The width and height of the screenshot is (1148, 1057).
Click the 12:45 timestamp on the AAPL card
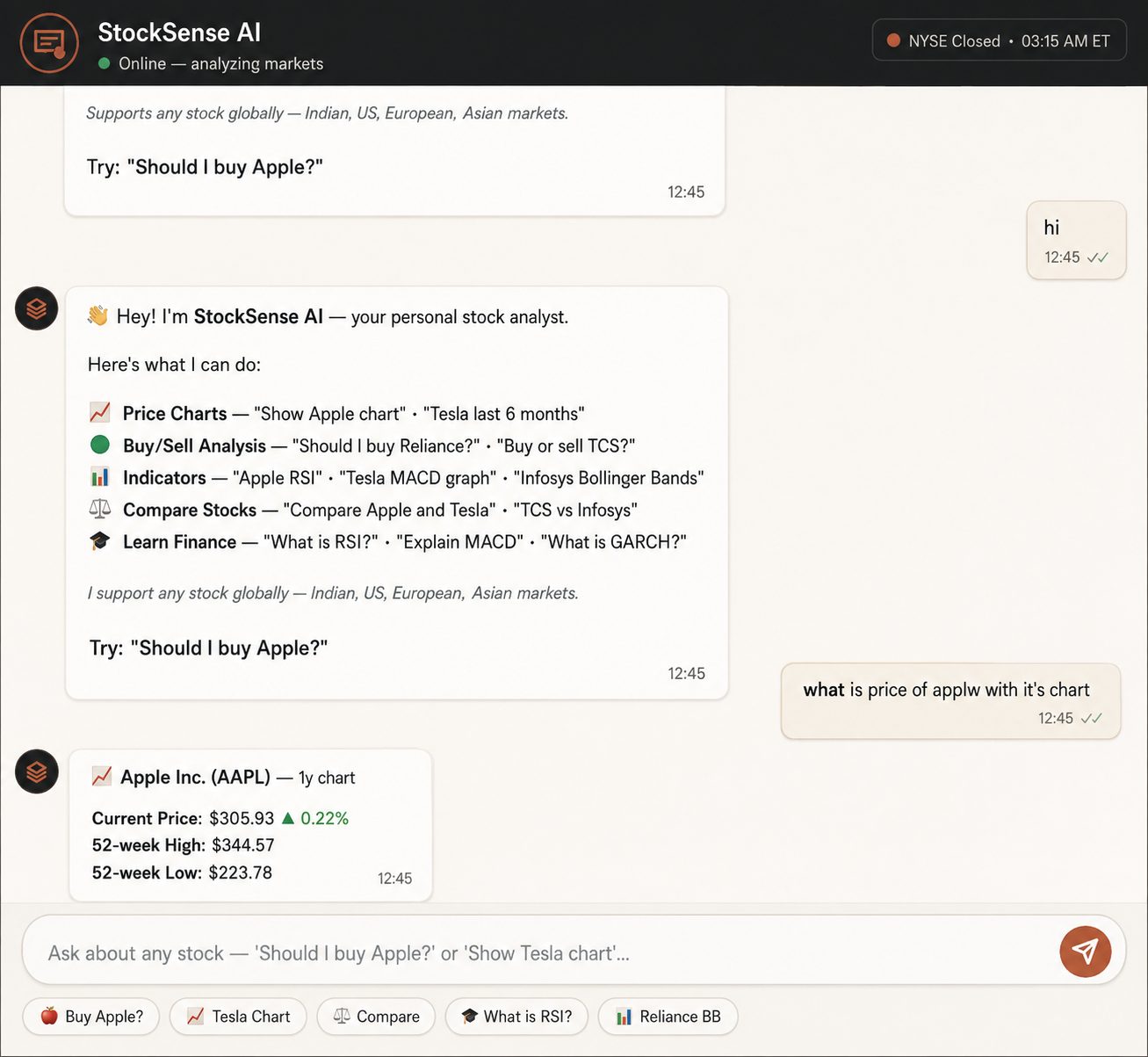click(394, 879)
